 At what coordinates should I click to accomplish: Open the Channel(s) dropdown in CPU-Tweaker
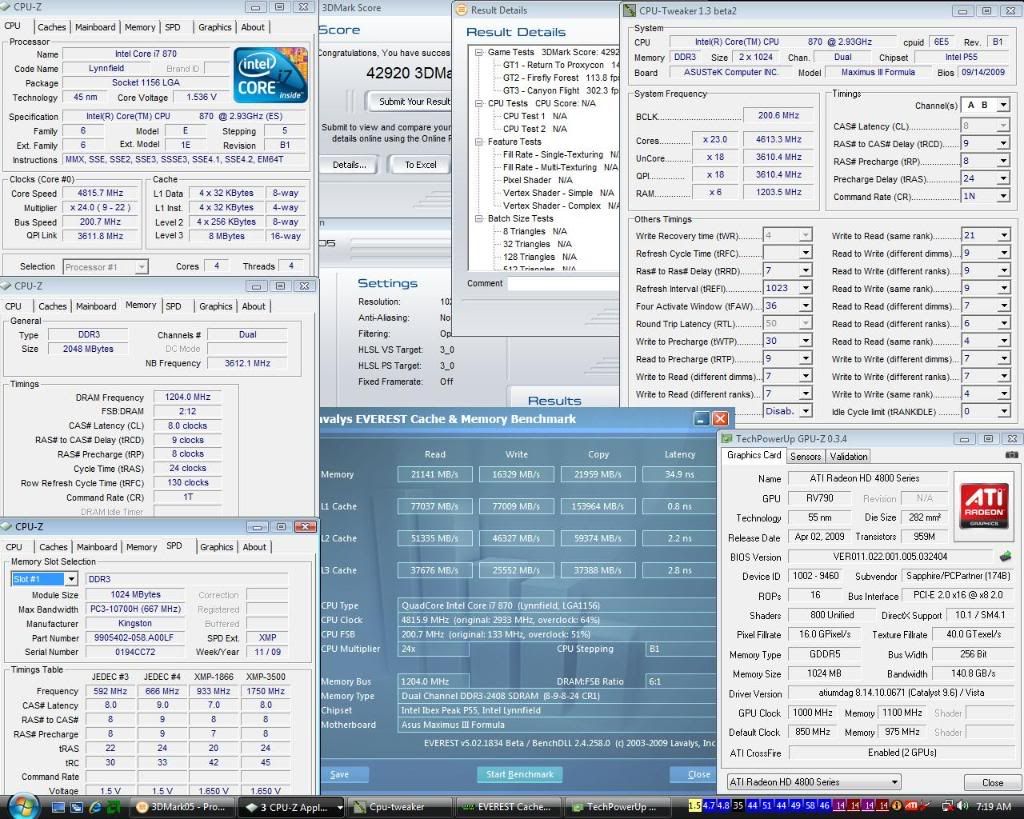click(1003, 104)
